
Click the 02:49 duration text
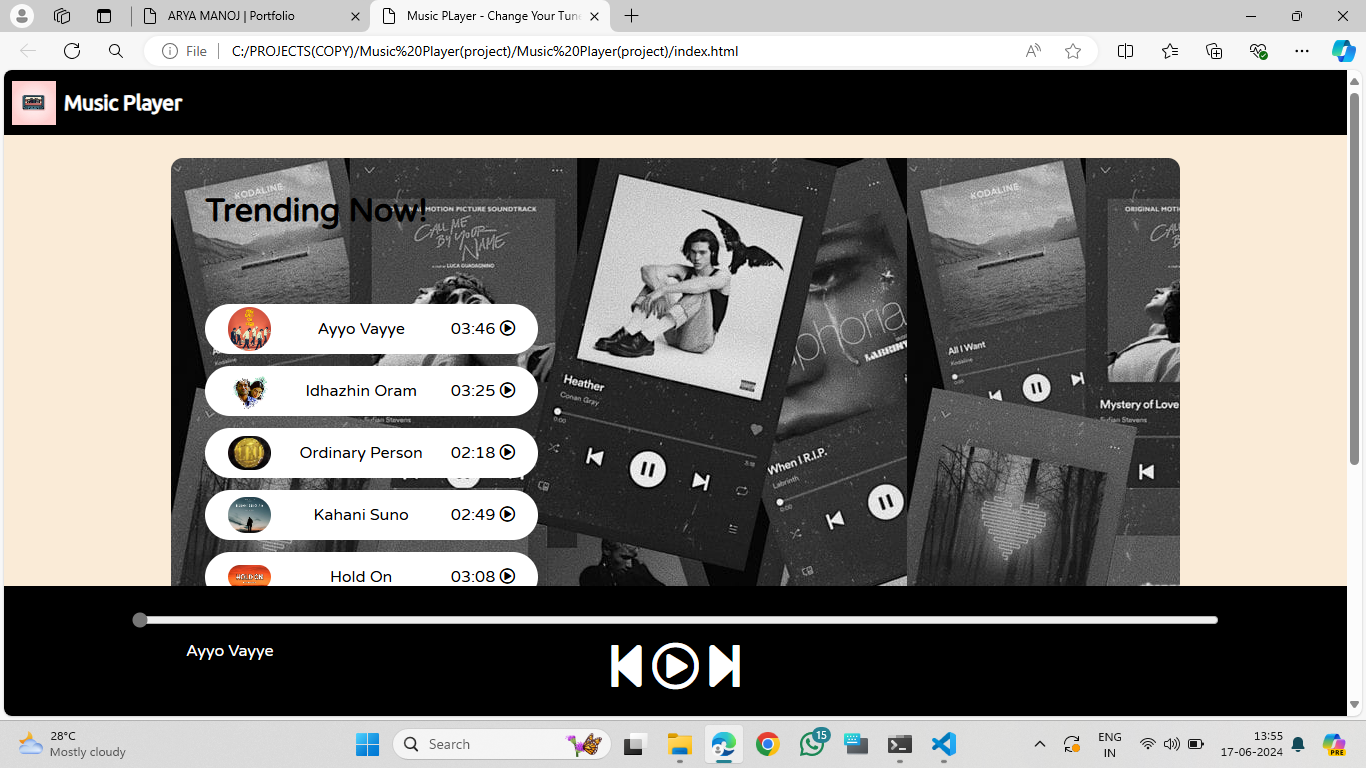(x=473, y=515)
